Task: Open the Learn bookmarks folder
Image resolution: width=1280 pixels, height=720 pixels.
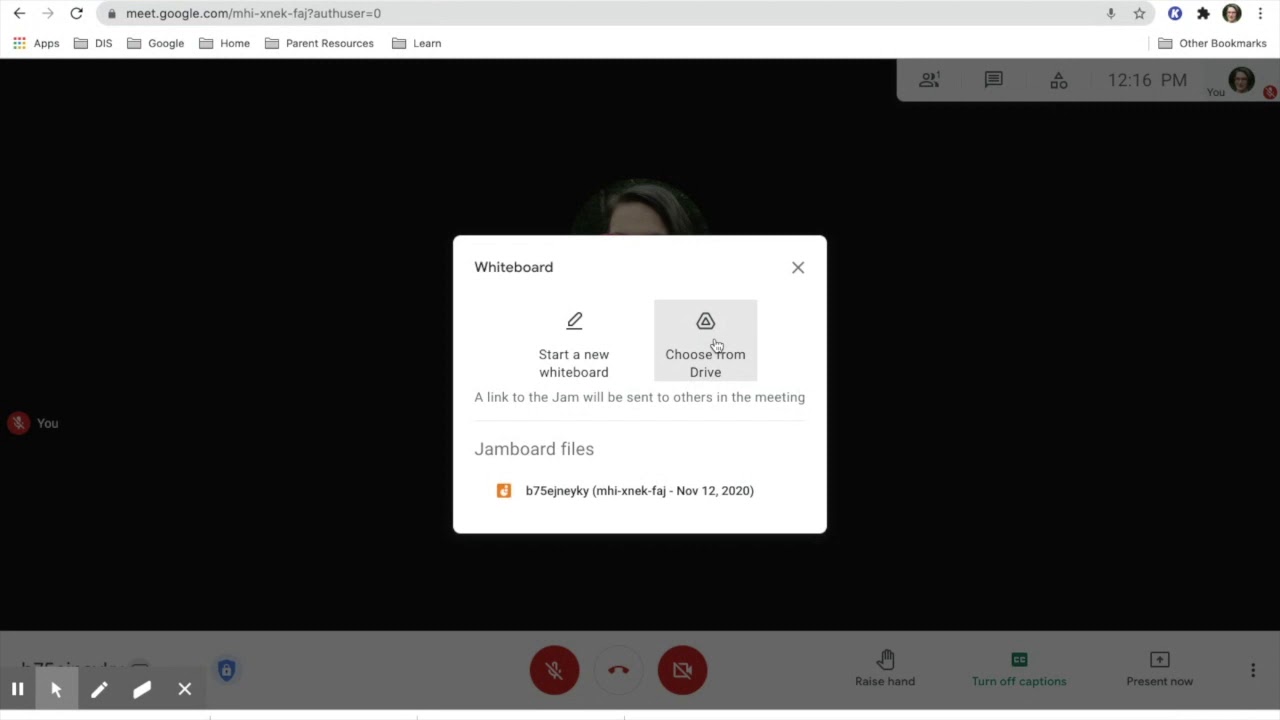Action: click(x=416, y=43)
